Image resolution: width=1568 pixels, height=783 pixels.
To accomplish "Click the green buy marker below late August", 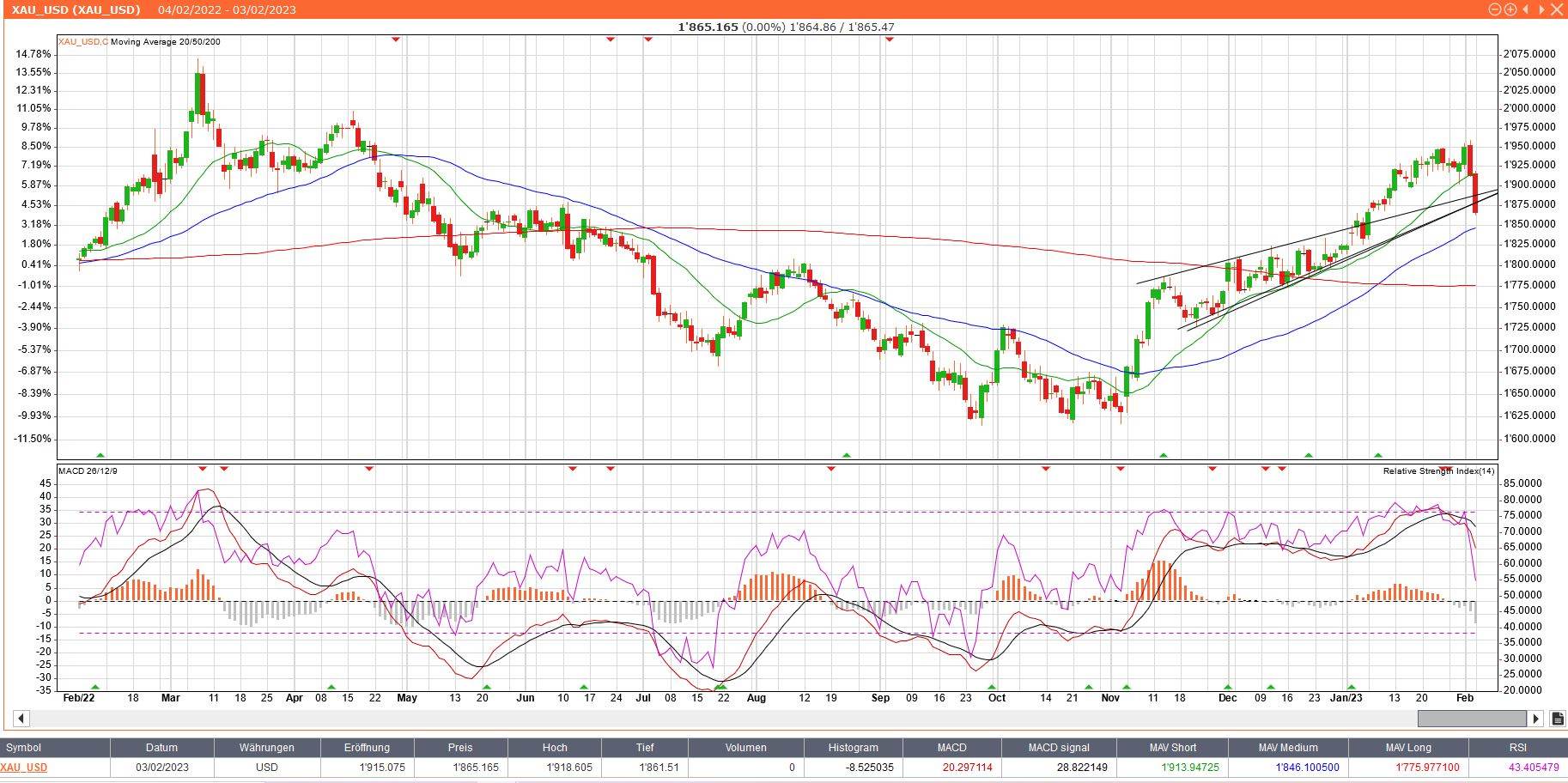I will click(847, 455).
